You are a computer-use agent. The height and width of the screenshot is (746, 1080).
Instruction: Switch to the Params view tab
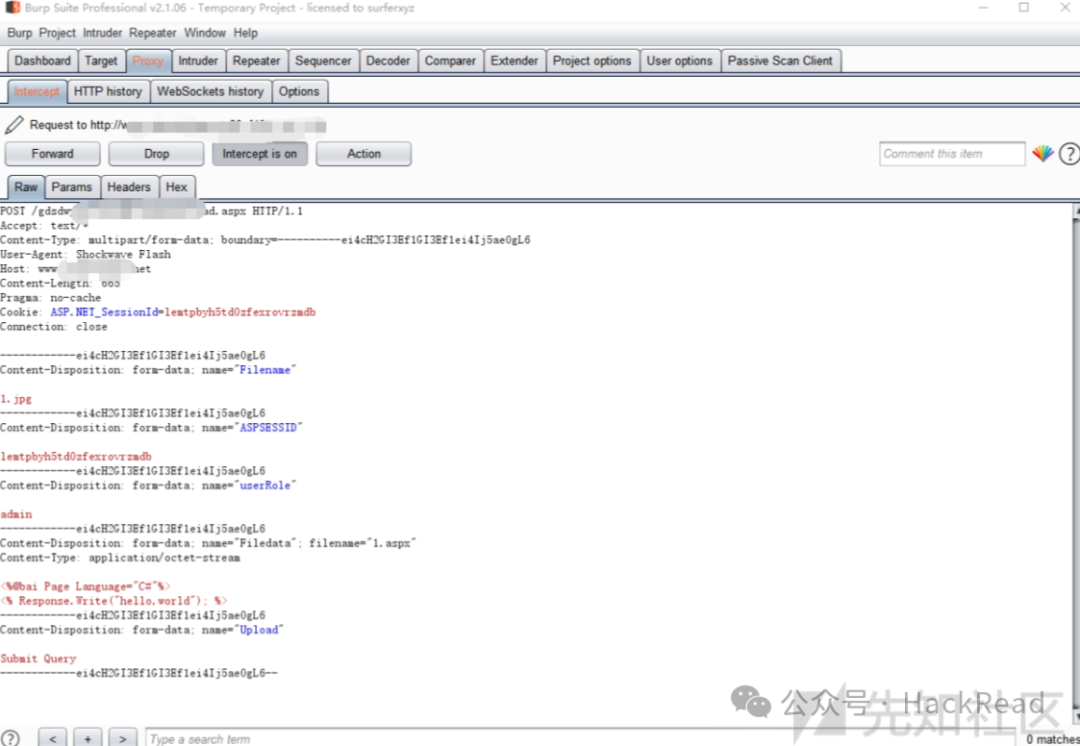[x=72, y=187]
